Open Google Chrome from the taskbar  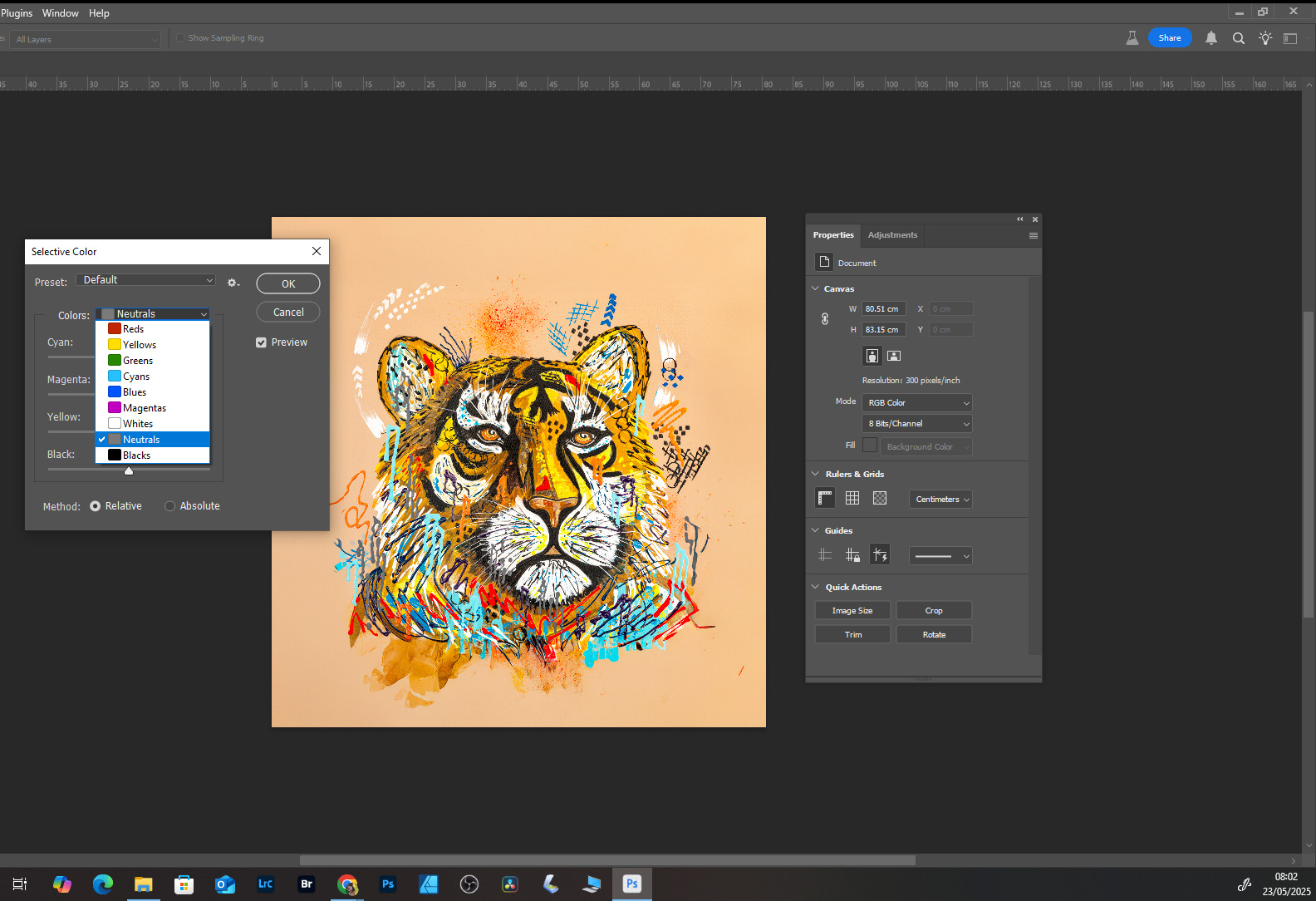click(x=347, y=884)
